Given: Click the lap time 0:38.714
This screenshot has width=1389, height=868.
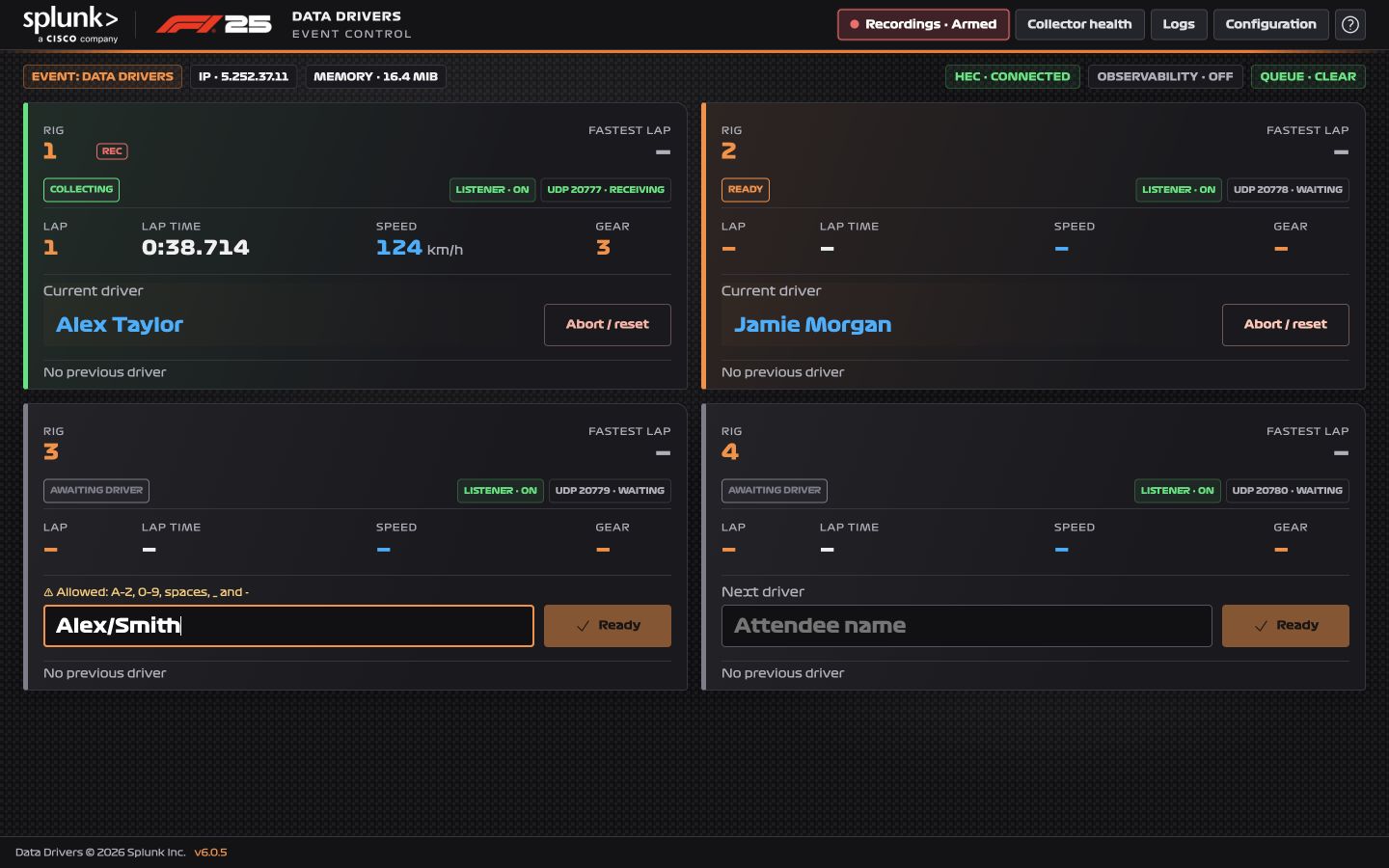Looking at the screenshot, I should [x=196, y=248].
